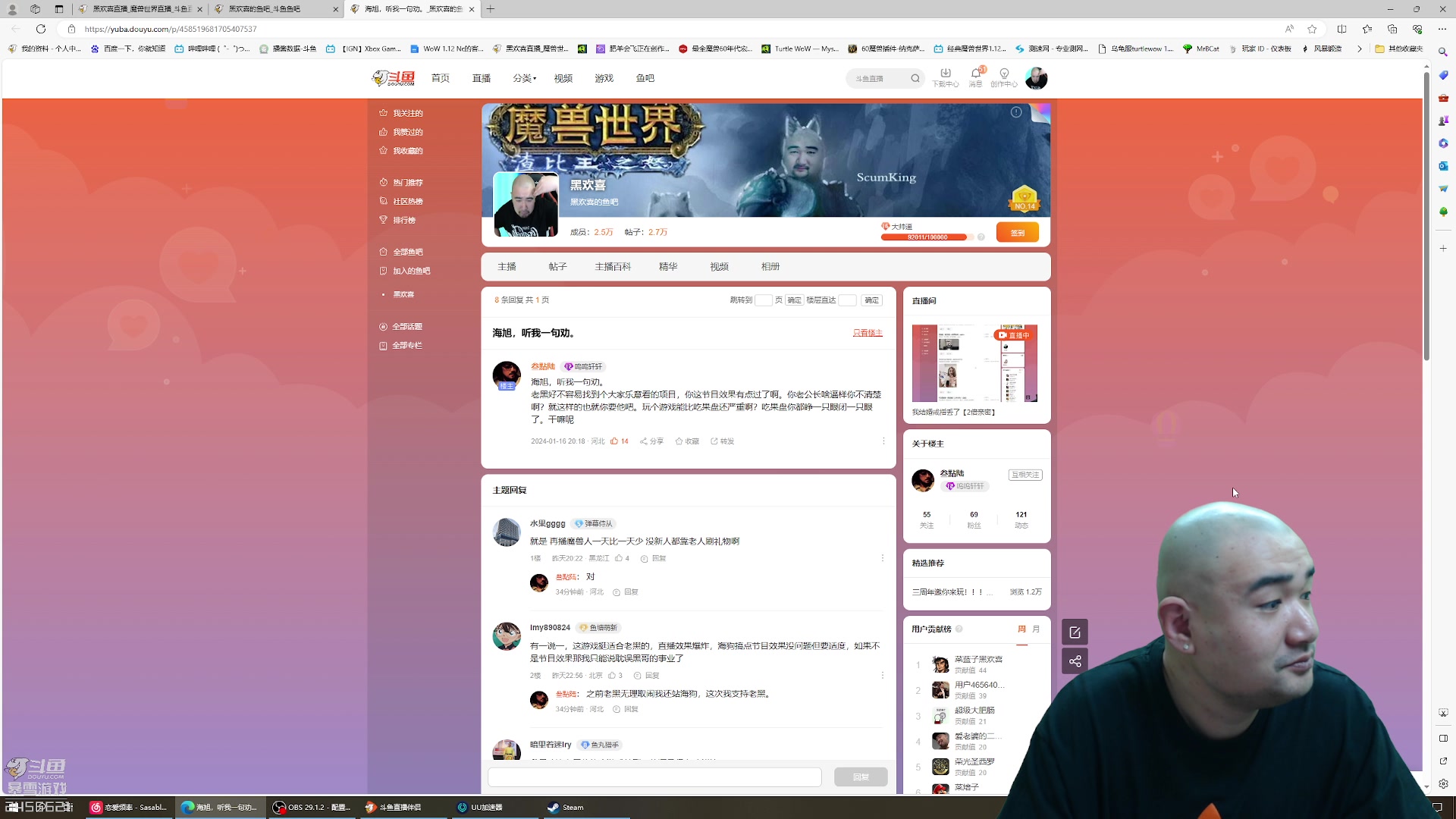Click 互相关注 button beside author
The image size is (1456, 819).
coord(1025,475)
